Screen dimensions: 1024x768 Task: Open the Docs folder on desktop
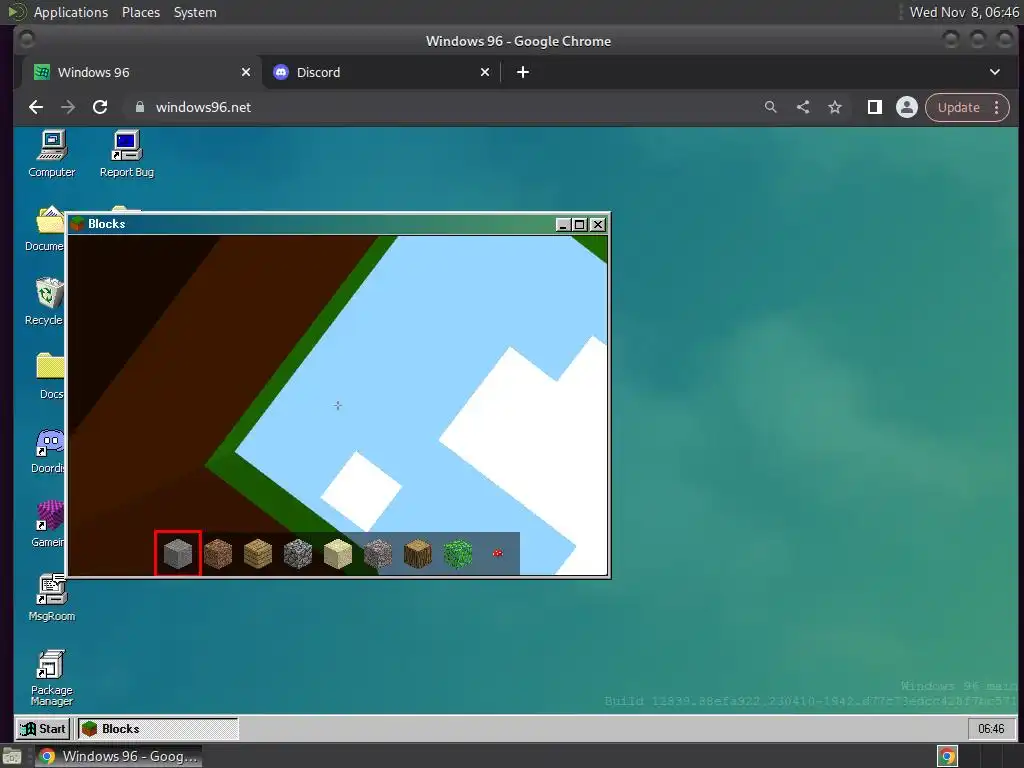click(50, 376)
